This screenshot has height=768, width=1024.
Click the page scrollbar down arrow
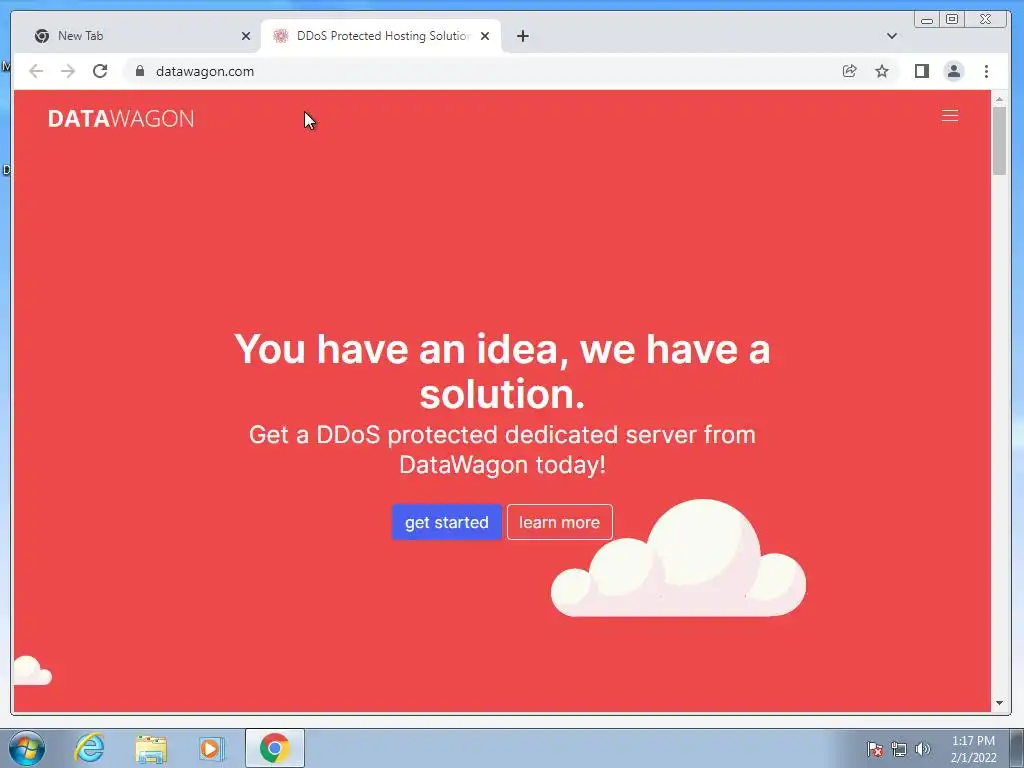(999, 703)
